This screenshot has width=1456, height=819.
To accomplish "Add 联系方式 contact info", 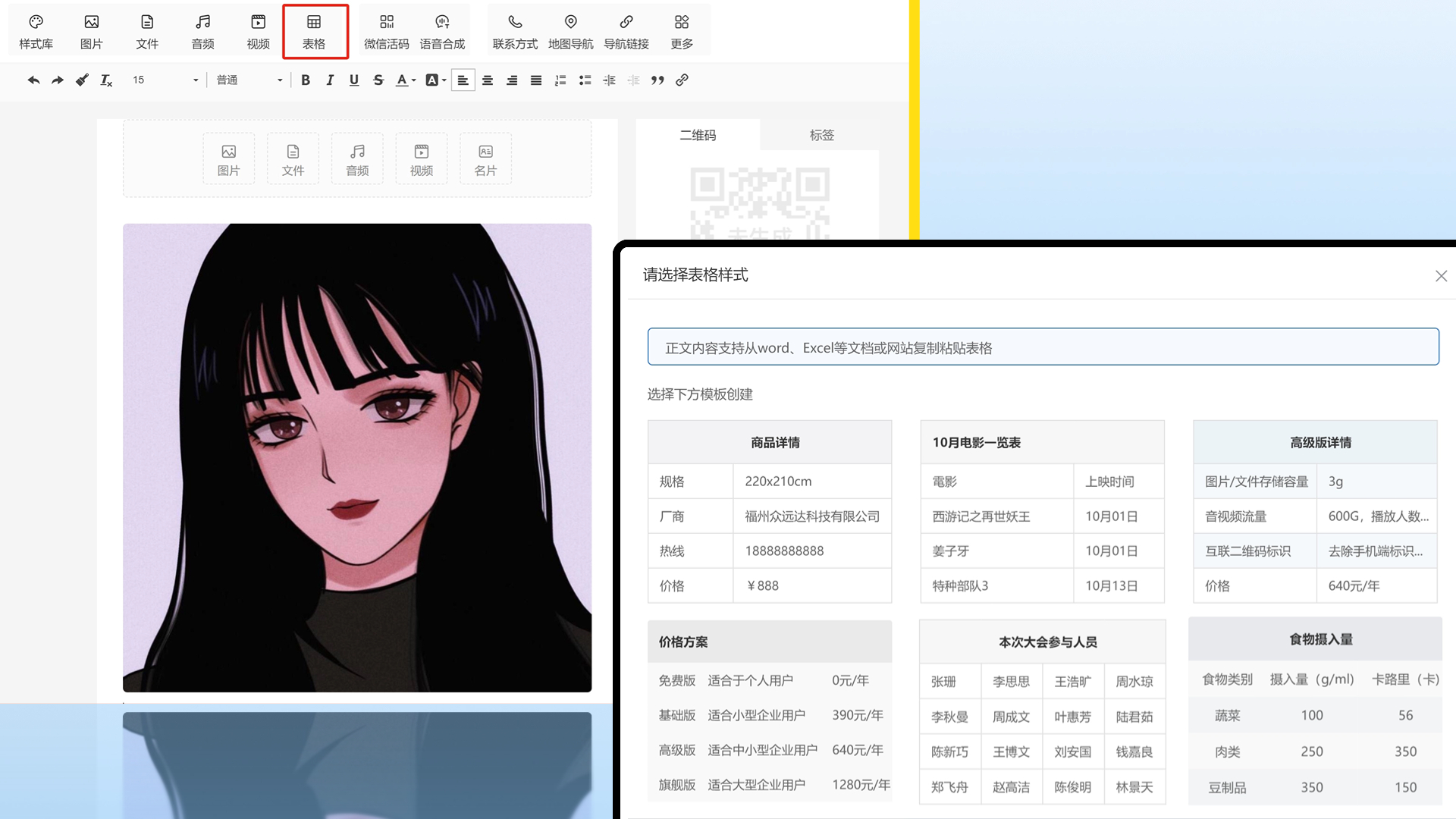I will 515,32.
